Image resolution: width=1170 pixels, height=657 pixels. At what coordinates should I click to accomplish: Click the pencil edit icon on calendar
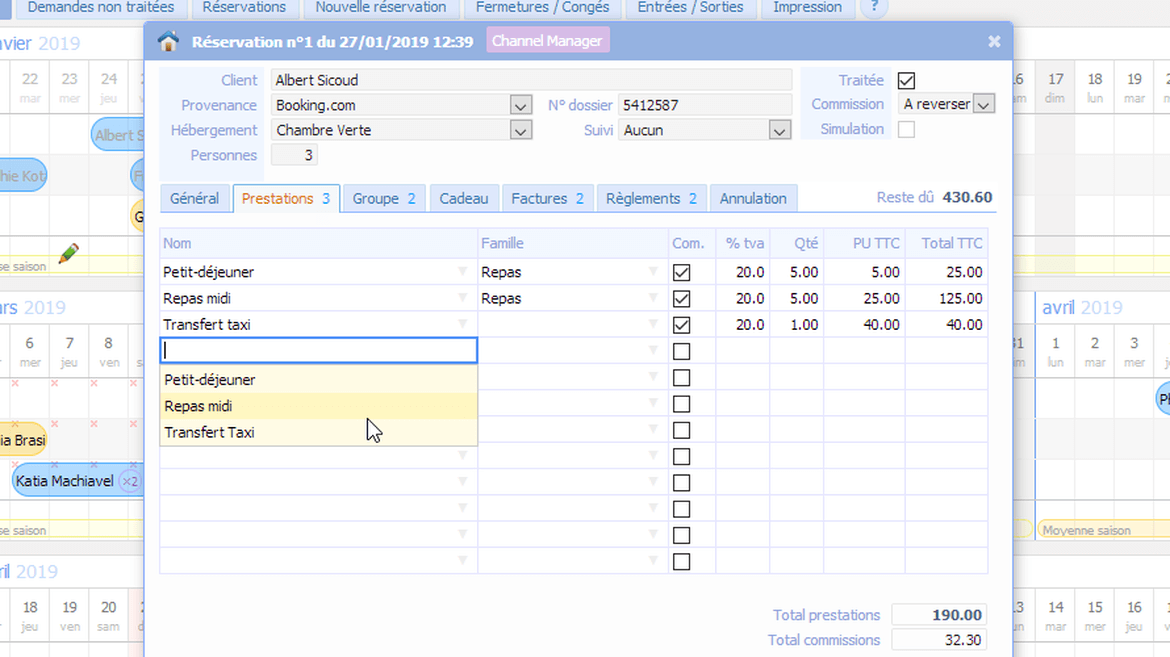[x=68, y=253]
